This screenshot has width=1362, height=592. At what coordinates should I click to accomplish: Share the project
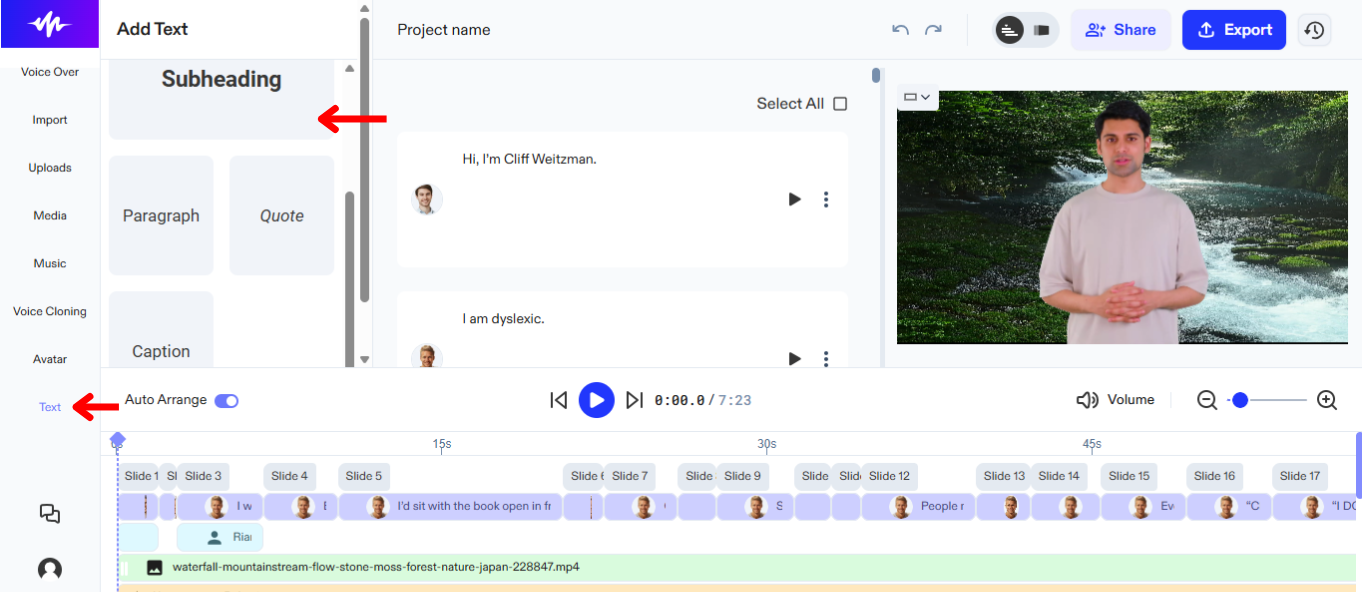click(1120, 30)
